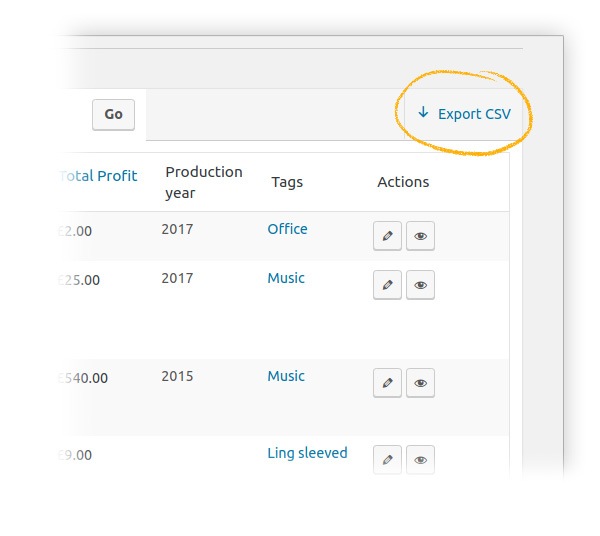Edit the Ling sleeved row pencil icon
The height and width of the screenshot is (536, 600).
point(387,459)
